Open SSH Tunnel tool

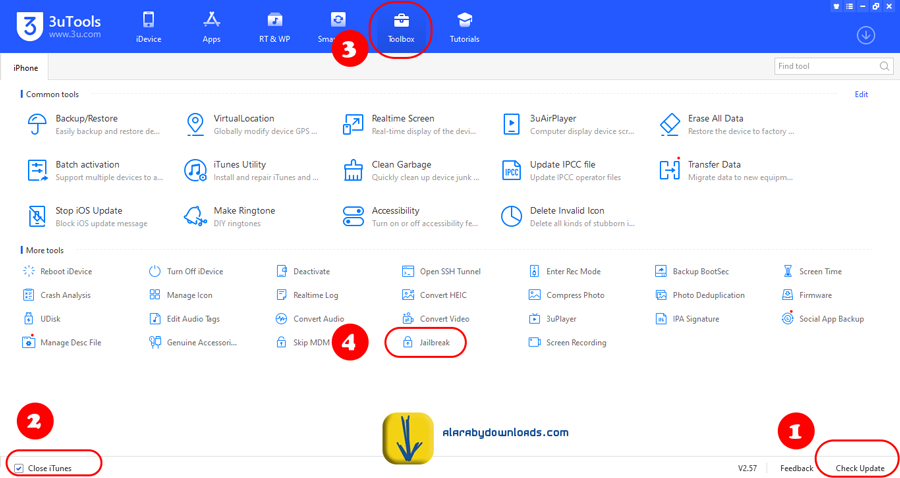coord(441,271)
